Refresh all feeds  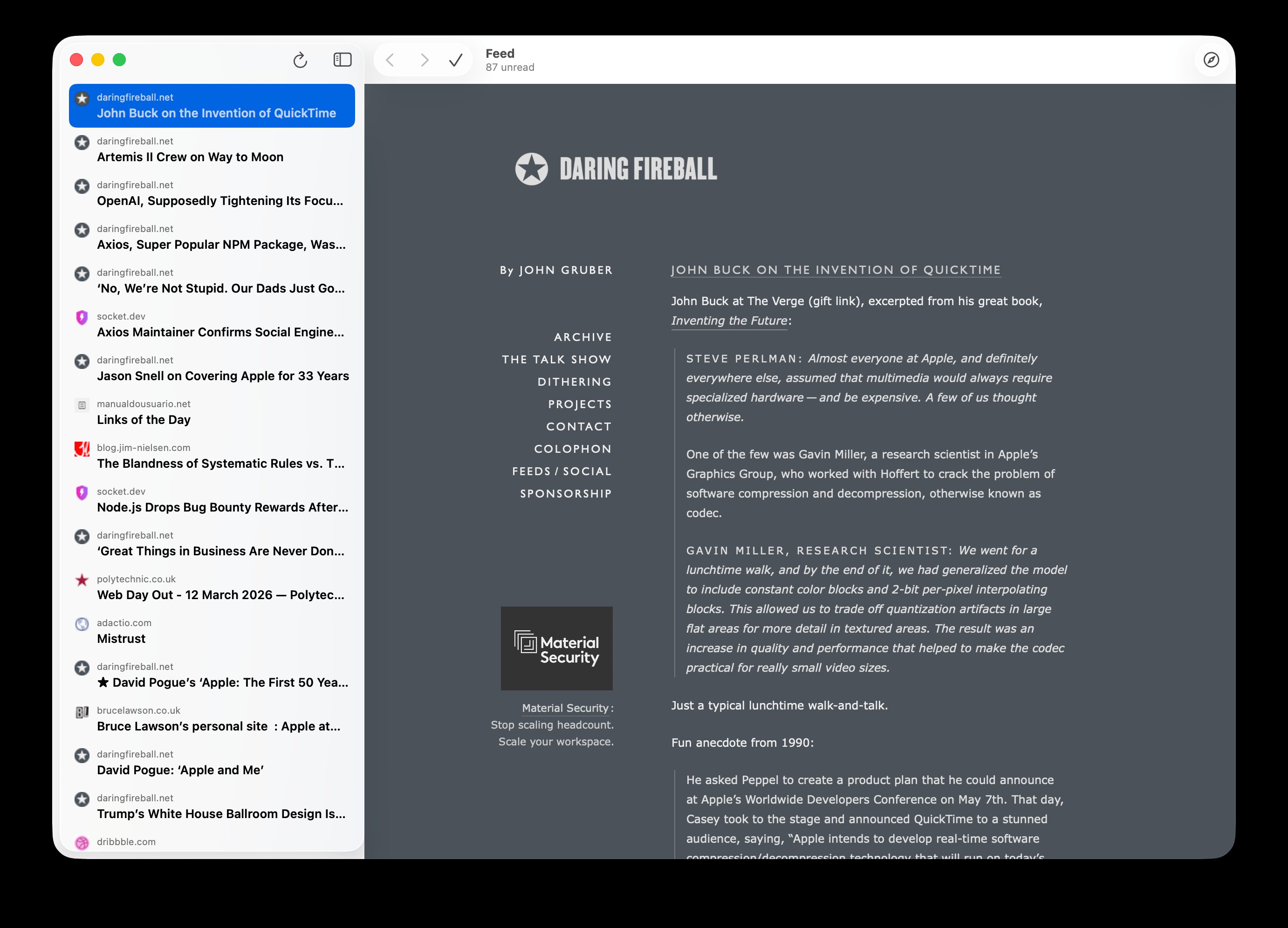tap(301, 60)
